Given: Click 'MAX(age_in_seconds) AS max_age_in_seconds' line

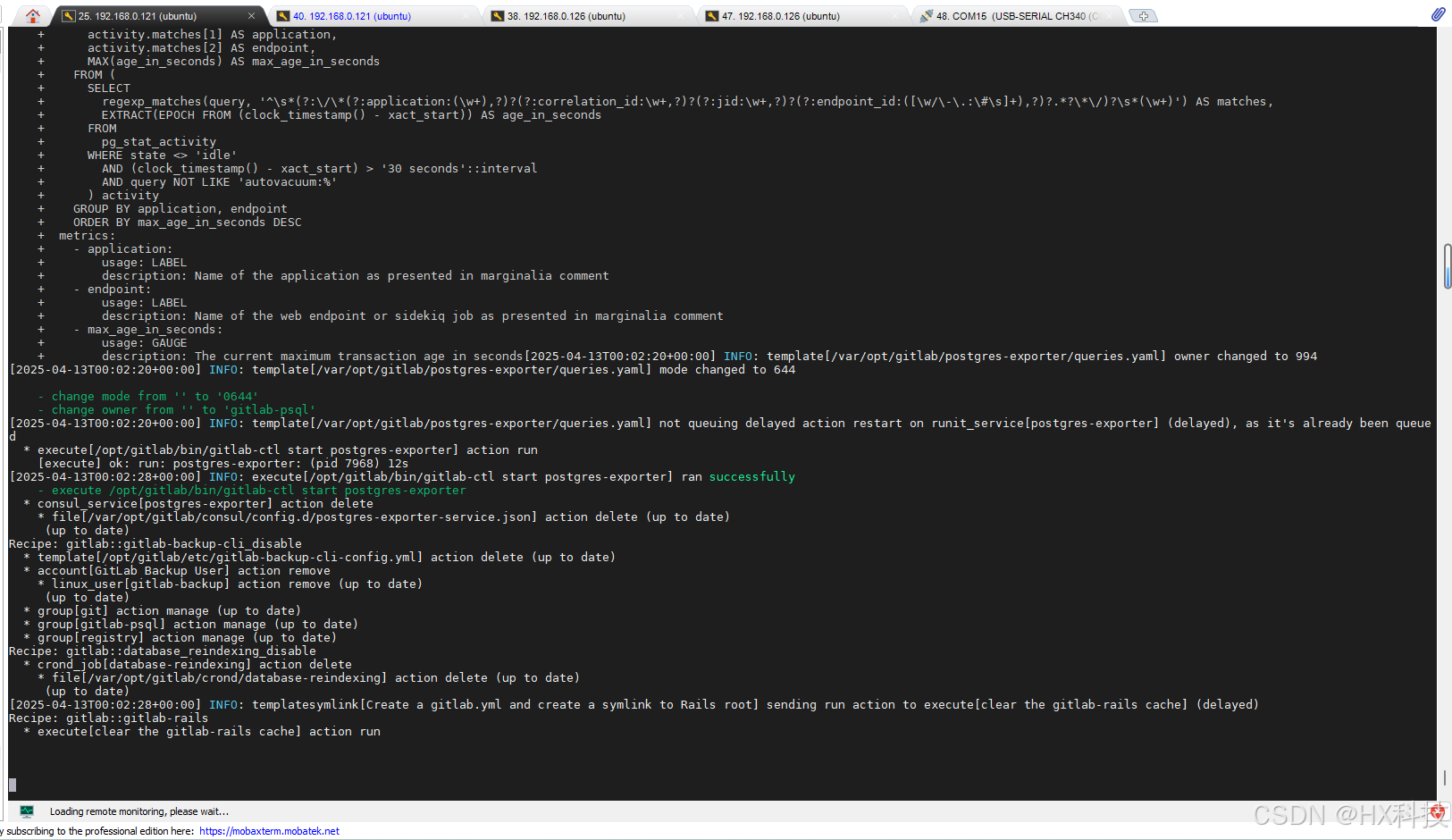Looking at the screenshot, I should (x=233, y=62).
